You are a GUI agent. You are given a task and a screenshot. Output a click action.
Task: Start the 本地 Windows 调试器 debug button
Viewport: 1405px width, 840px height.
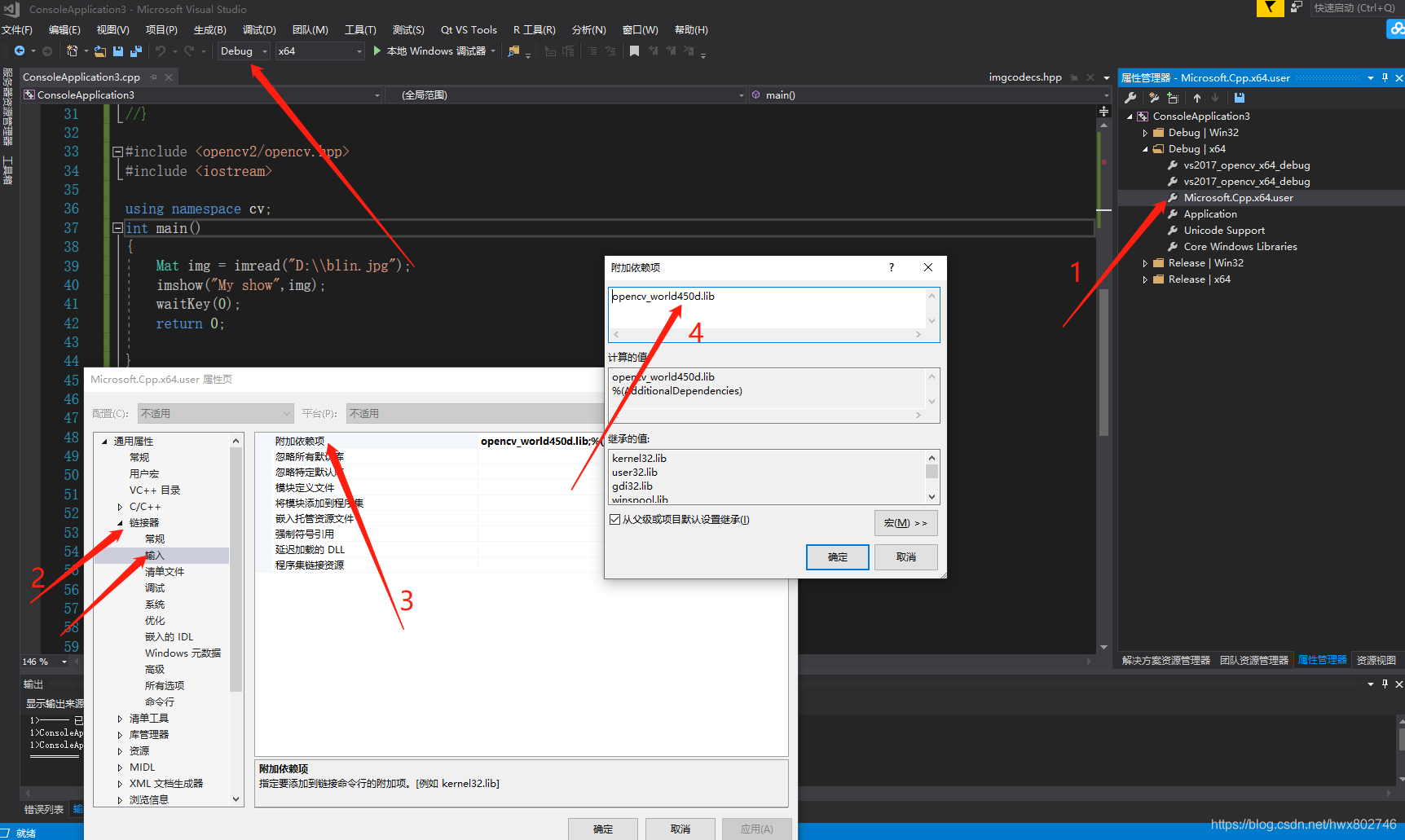[x=432, y=51]
